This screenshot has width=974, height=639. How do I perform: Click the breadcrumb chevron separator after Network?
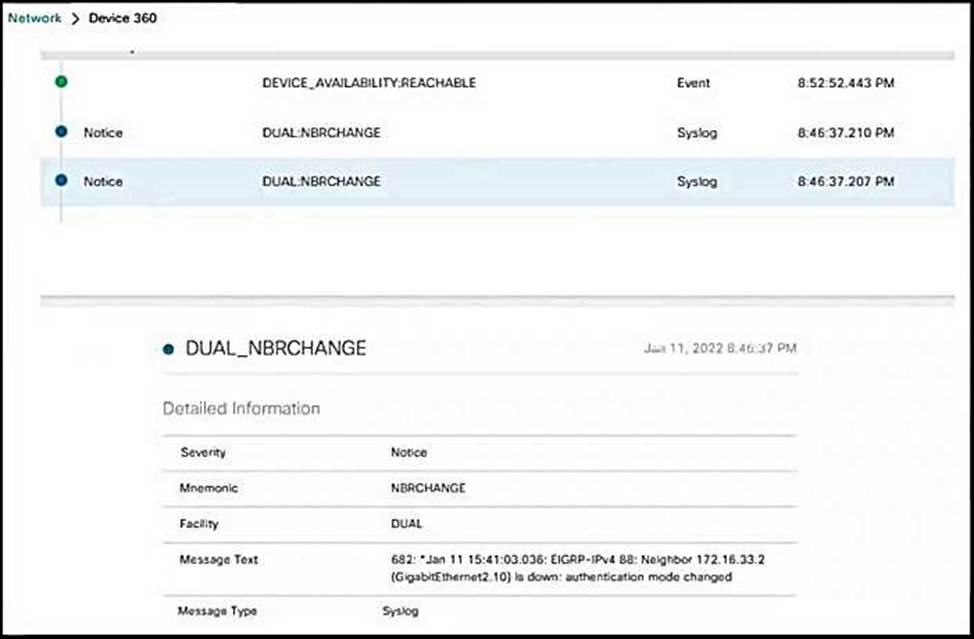point(75,18)
